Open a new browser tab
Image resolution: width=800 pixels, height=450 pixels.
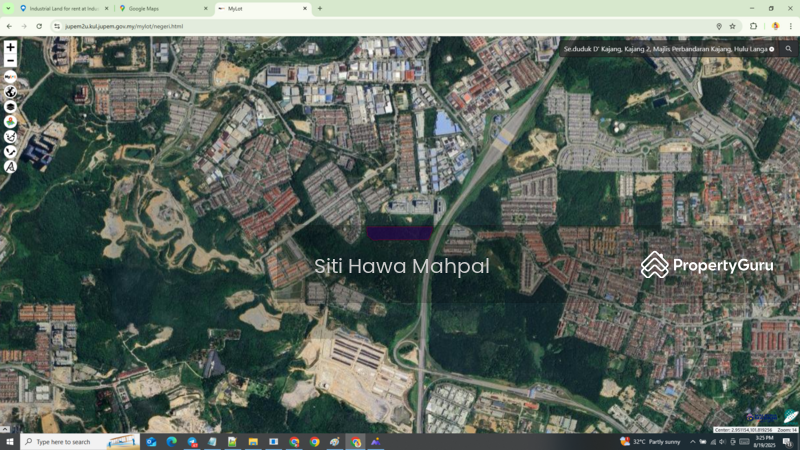point(320,8)
